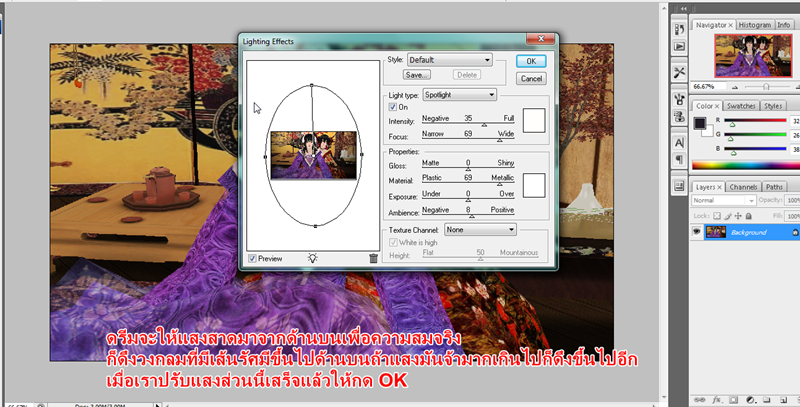Viewport: 800px width, 407px height.
Task: Collapse the panel dock double-arrow icon
Action: click(x=684, y=8)
